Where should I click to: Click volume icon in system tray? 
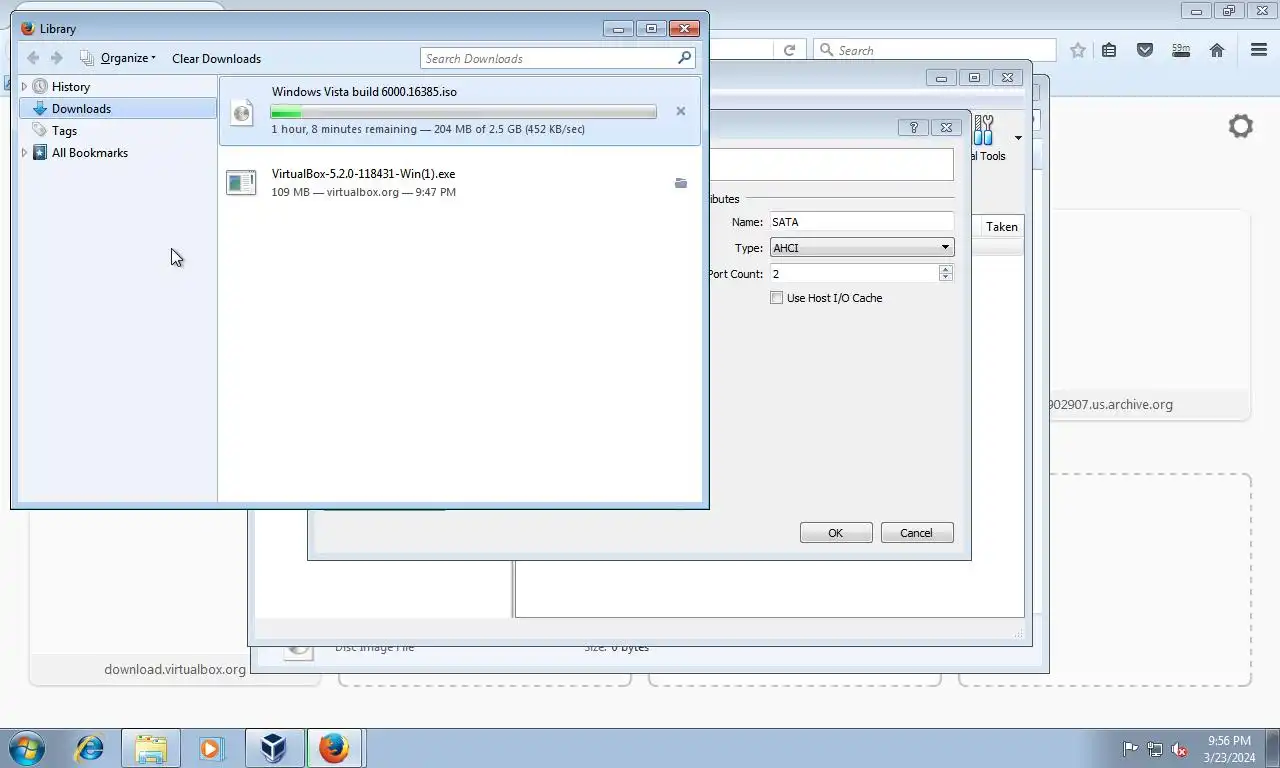[x=1179, y=749]
